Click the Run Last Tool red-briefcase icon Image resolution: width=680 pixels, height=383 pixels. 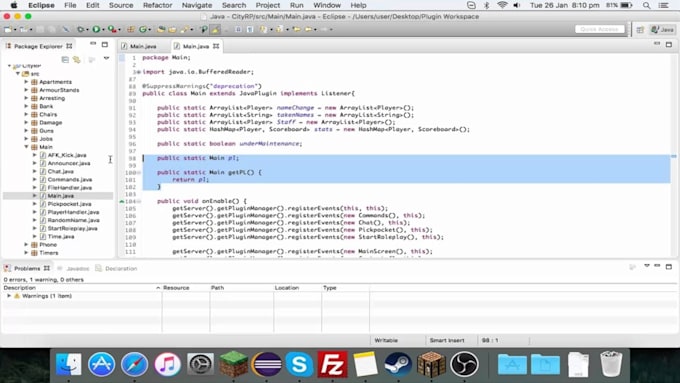click(112, 29)
